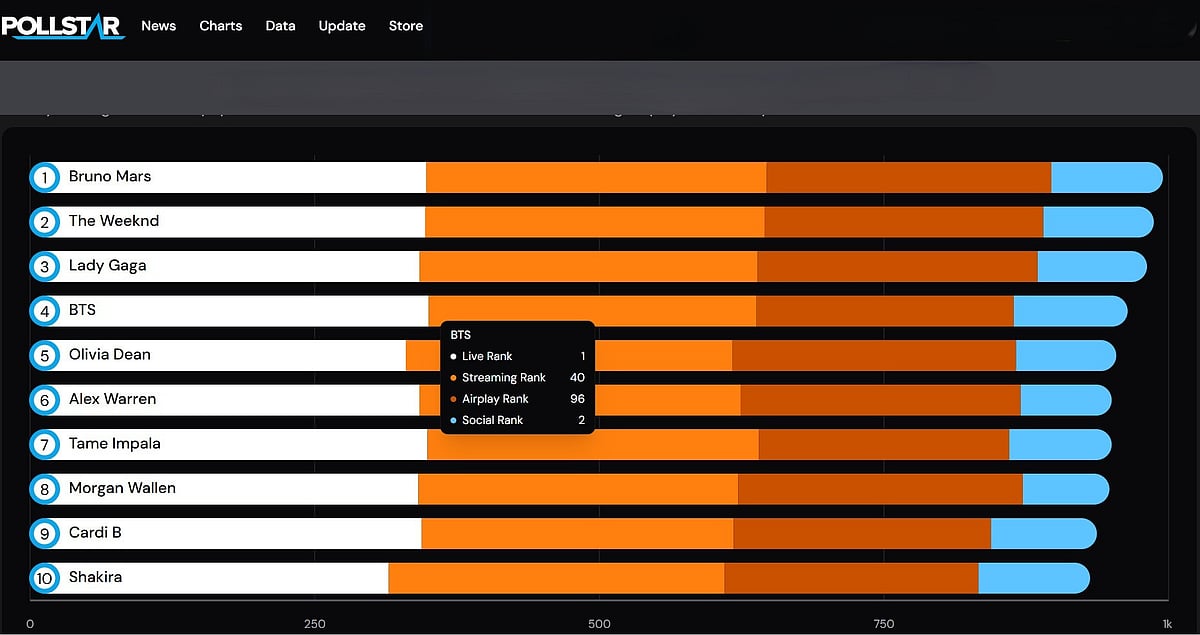The height and width of the screenshot is (635, 1200).
Task: Click Streaming Rank orange dot in tooltip
Action: point(453,378)
